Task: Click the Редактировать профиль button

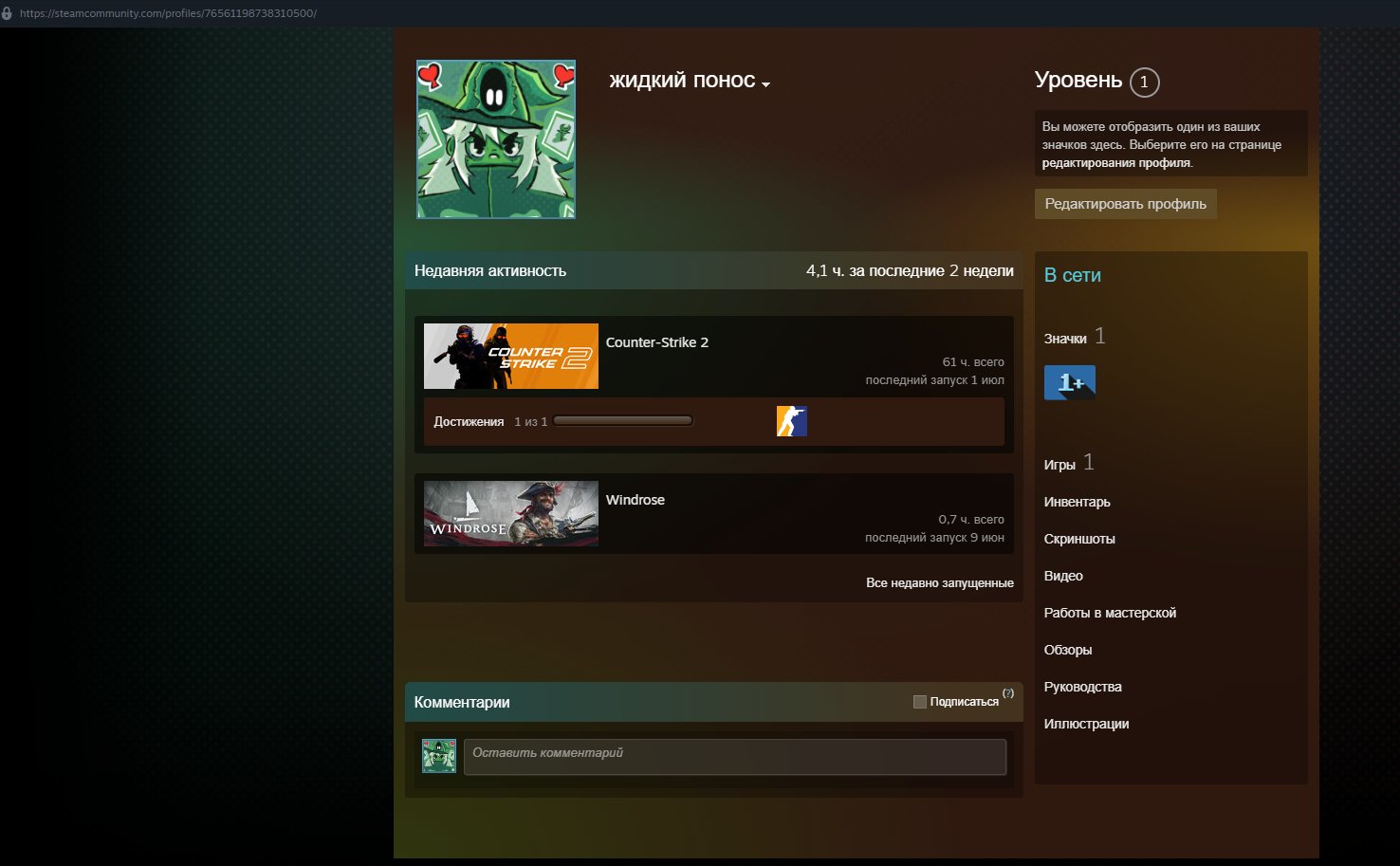Action: 1125,204
